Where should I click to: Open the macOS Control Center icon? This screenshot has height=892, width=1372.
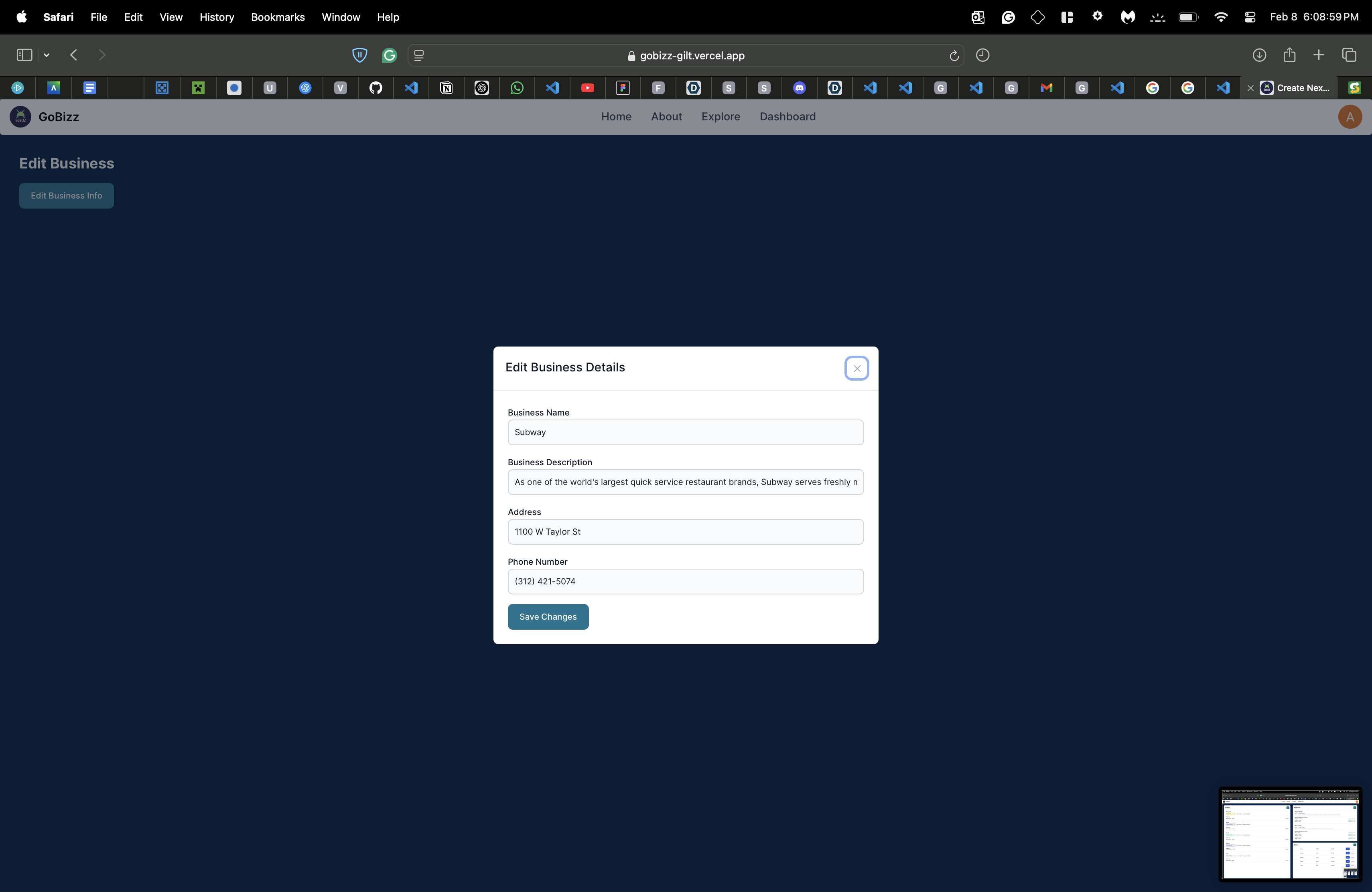1250,17
